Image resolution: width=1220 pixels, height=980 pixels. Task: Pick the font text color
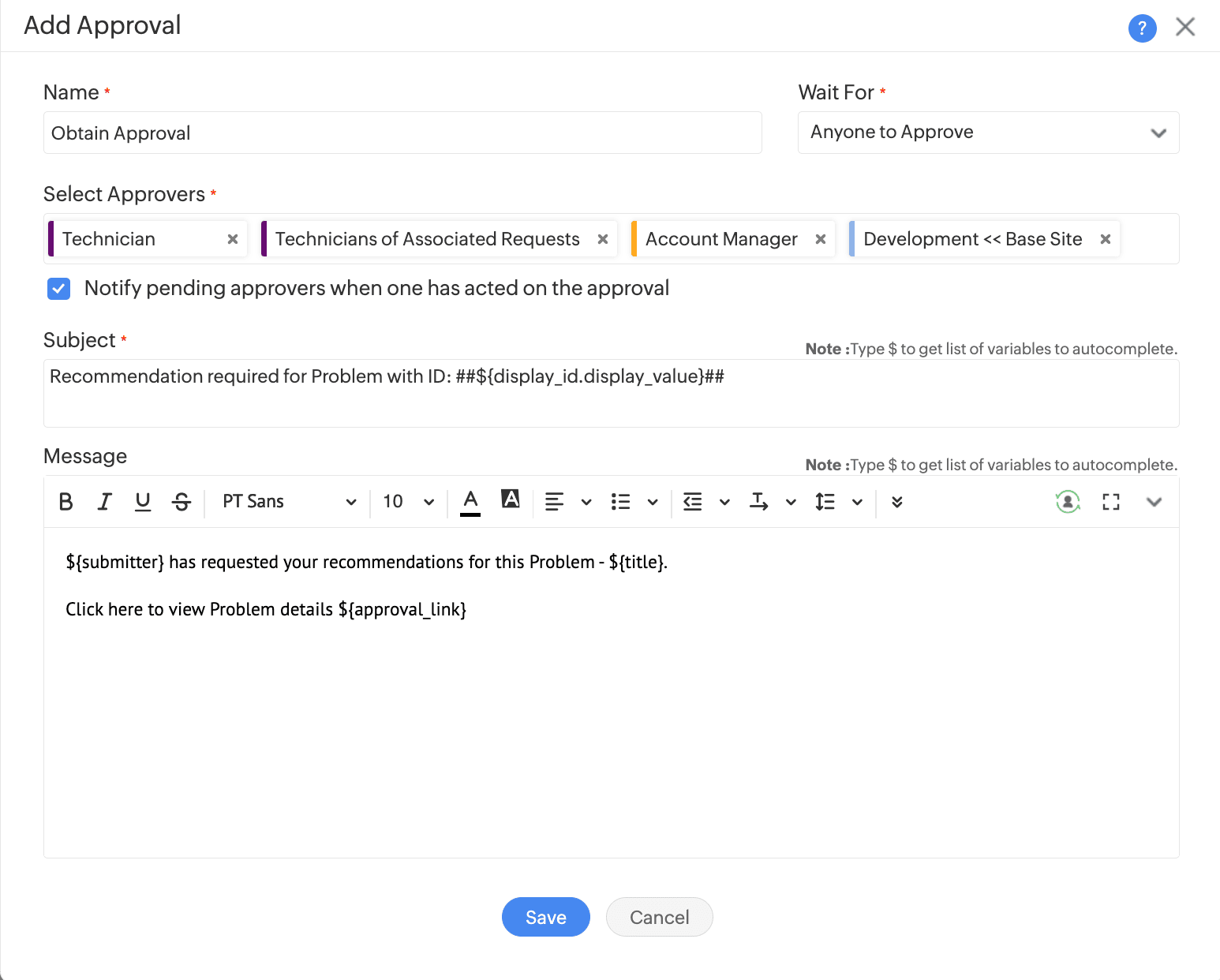[x=470, y=502]
